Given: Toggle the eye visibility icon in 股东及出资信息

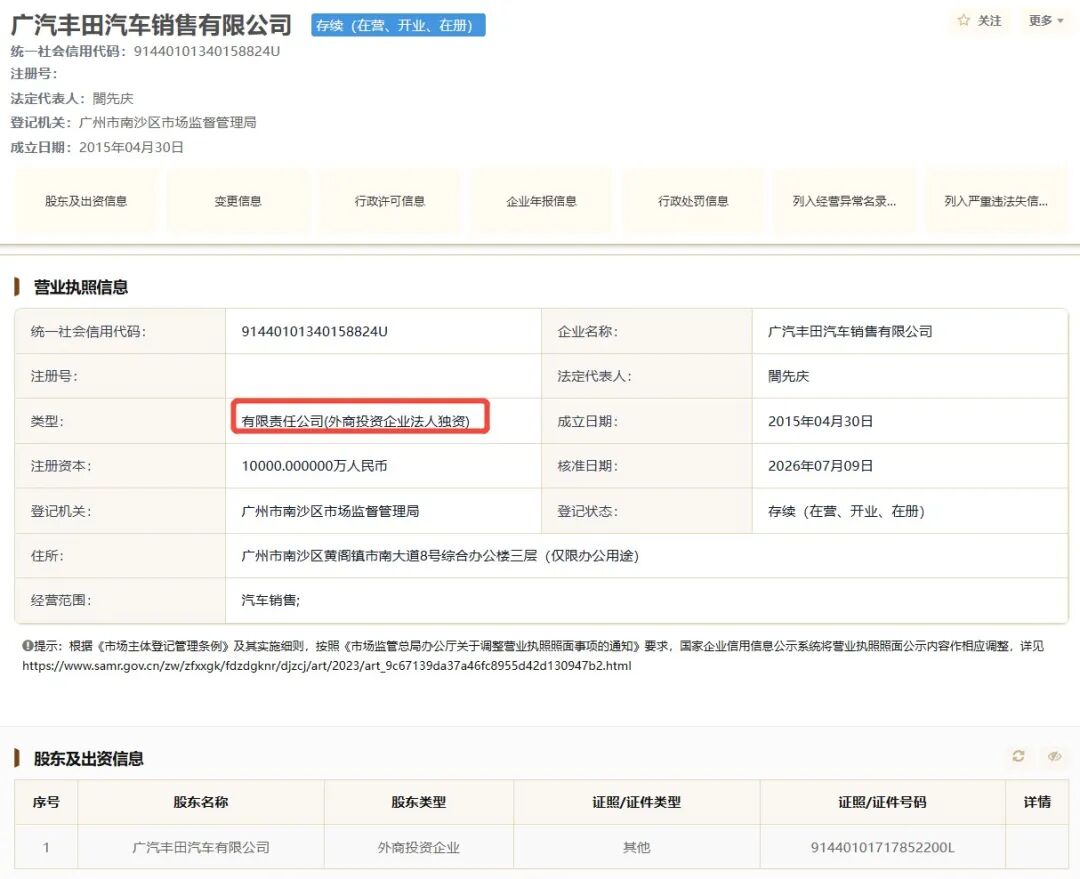Looking at the screenshot, I should click(1055, 756).
